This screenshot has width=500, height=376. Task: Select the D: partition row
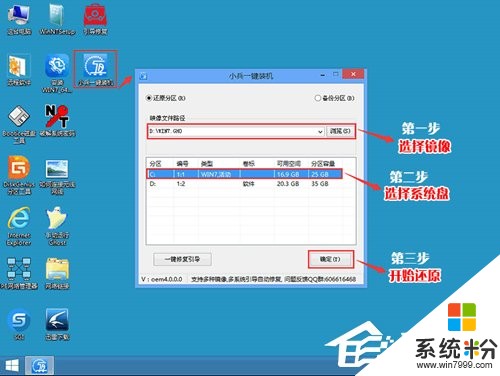(244, 184)
